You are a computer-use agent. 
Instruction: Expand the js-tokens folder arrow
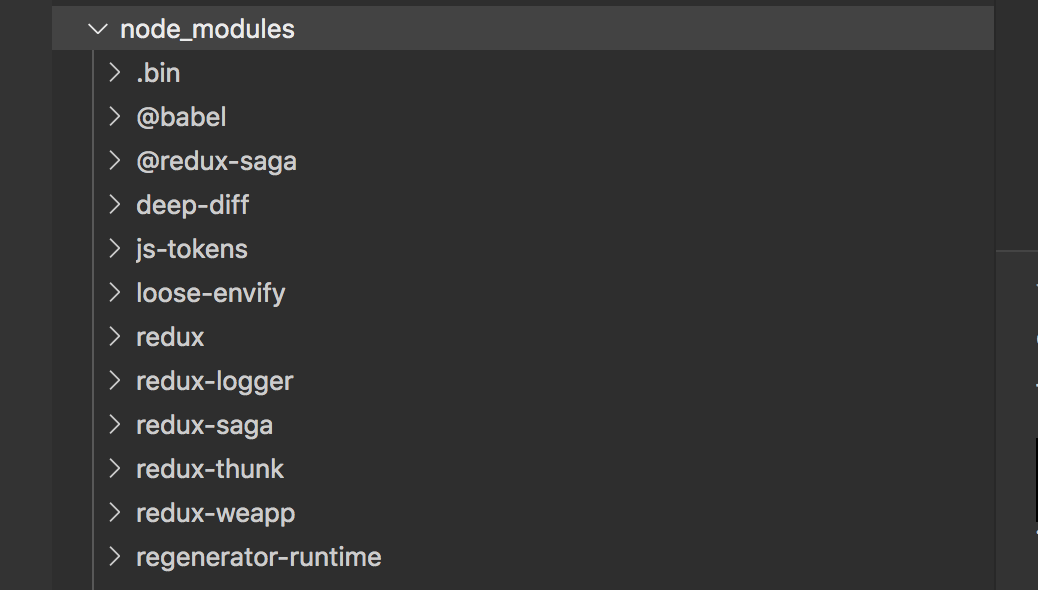pyautogui.click(x=115, y=249)
